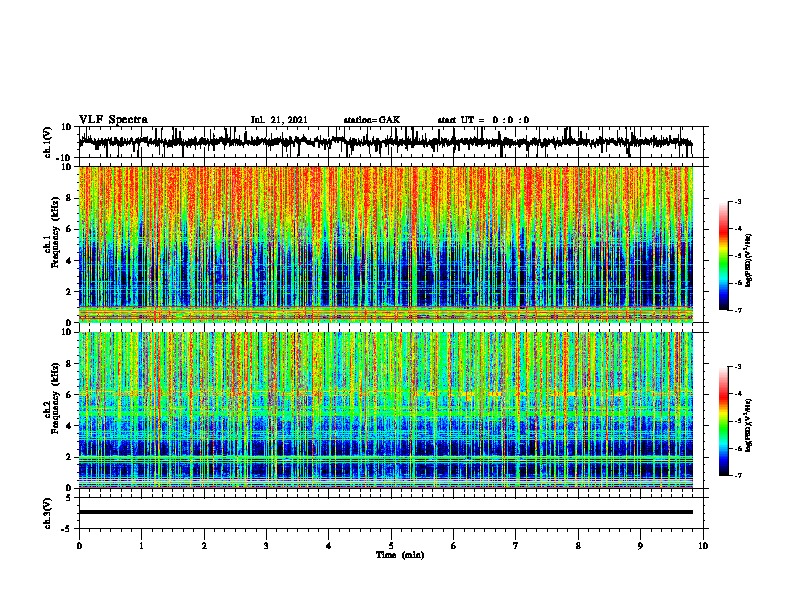
Task: Click the time axis tick label "8"
Action: pos(578,546)
